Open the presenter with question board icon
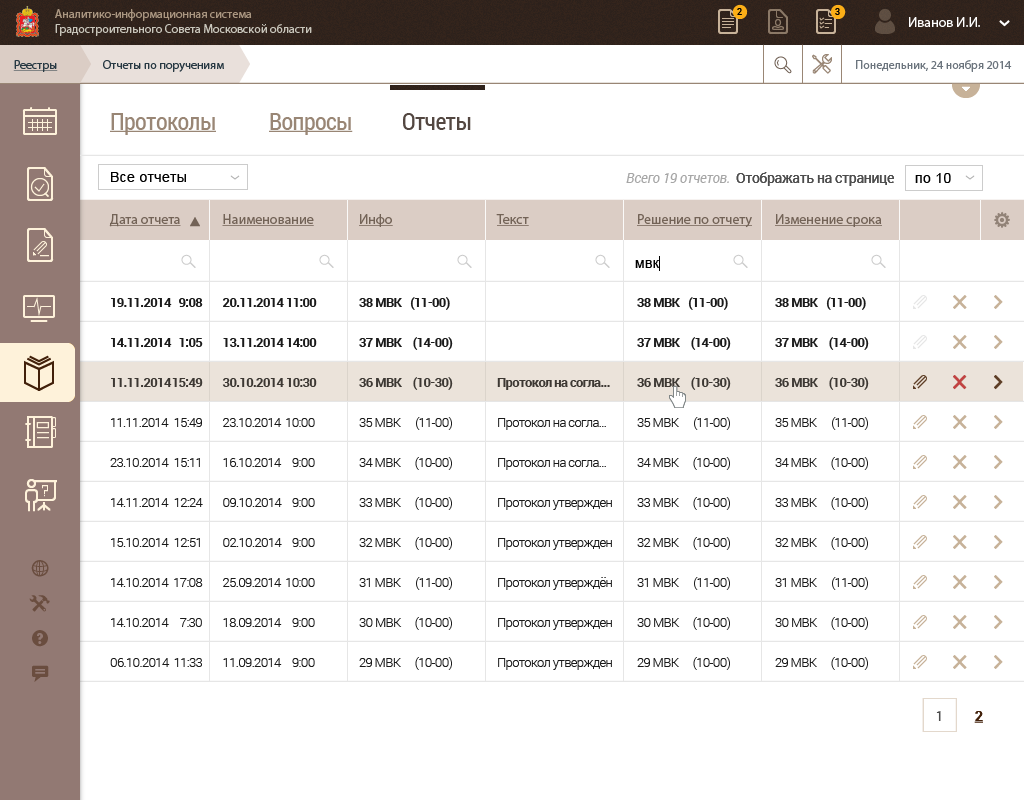Viewport: 1024px width, 800px height. tap(40, 495)
